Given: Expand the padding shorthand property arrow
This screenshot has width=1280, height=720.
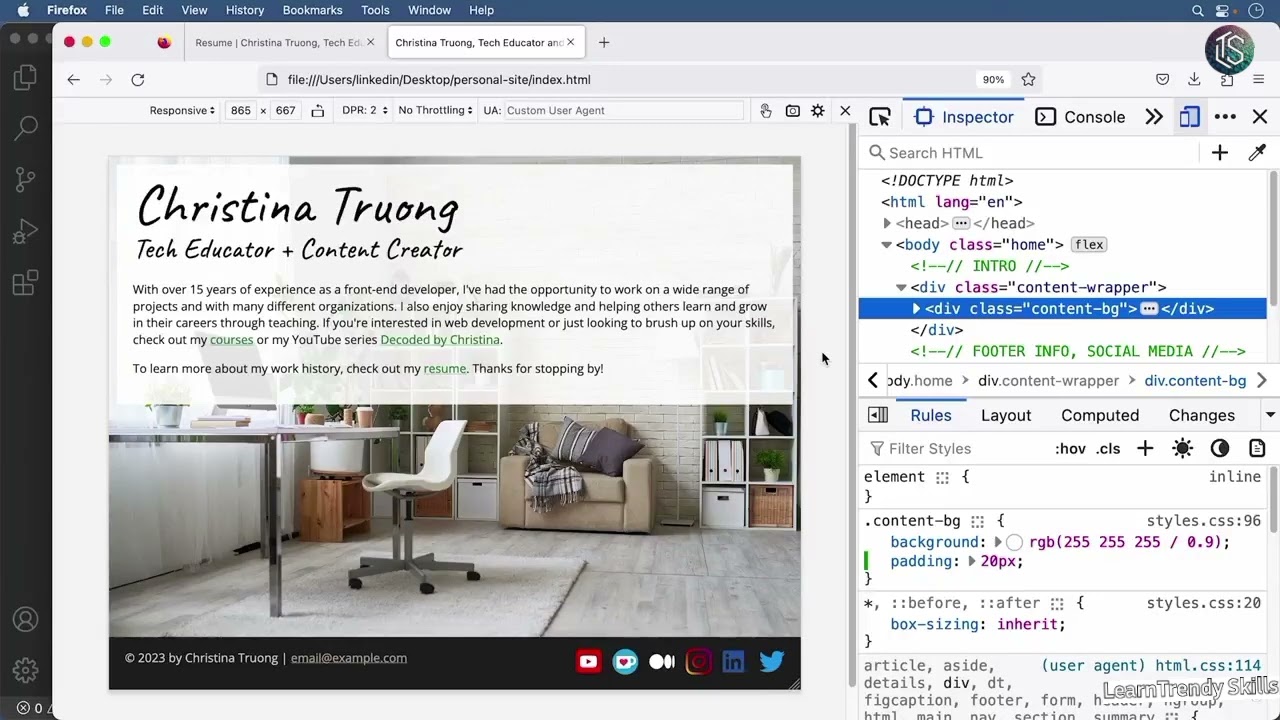Looking at the screenshot, I should pos(972,562).
